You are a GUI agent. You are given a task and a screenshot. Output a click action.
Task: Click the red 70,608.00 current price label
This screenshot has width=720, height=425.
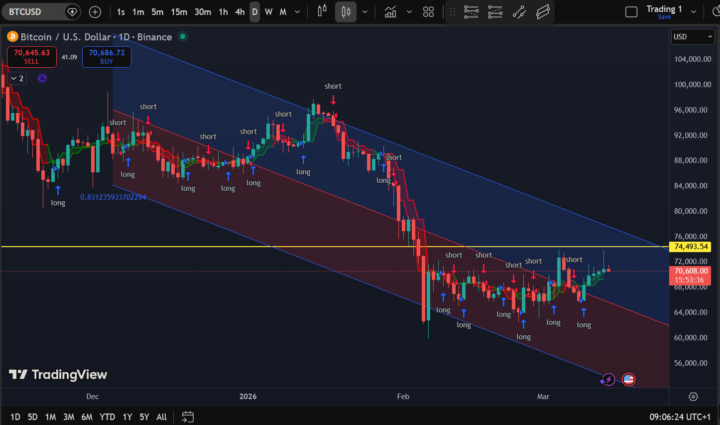click(690, 275)
